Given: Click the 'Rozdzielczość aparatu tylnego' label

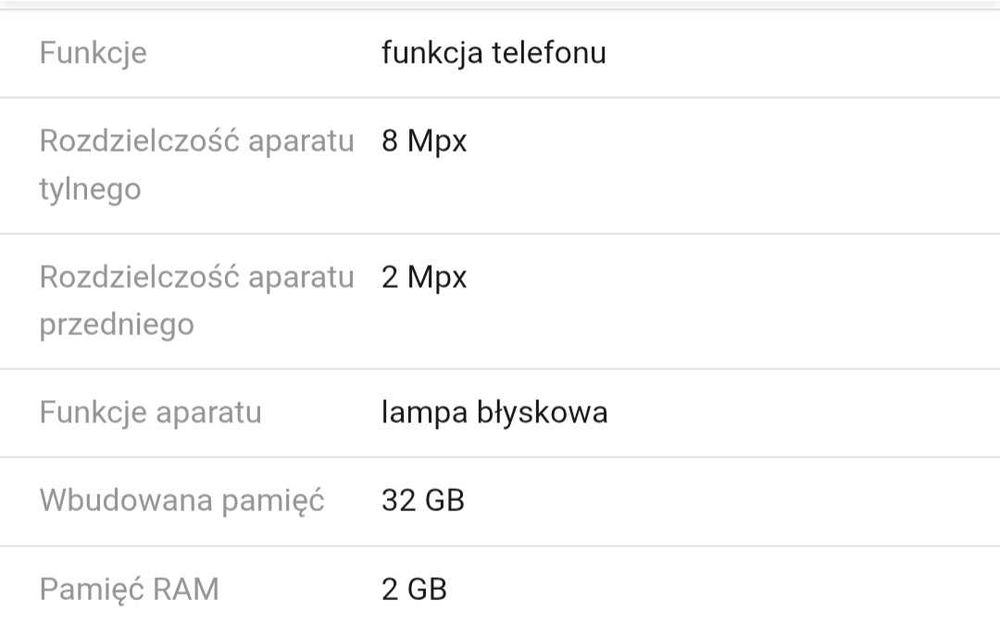Looking at the screenshot, I should (196, 165).
